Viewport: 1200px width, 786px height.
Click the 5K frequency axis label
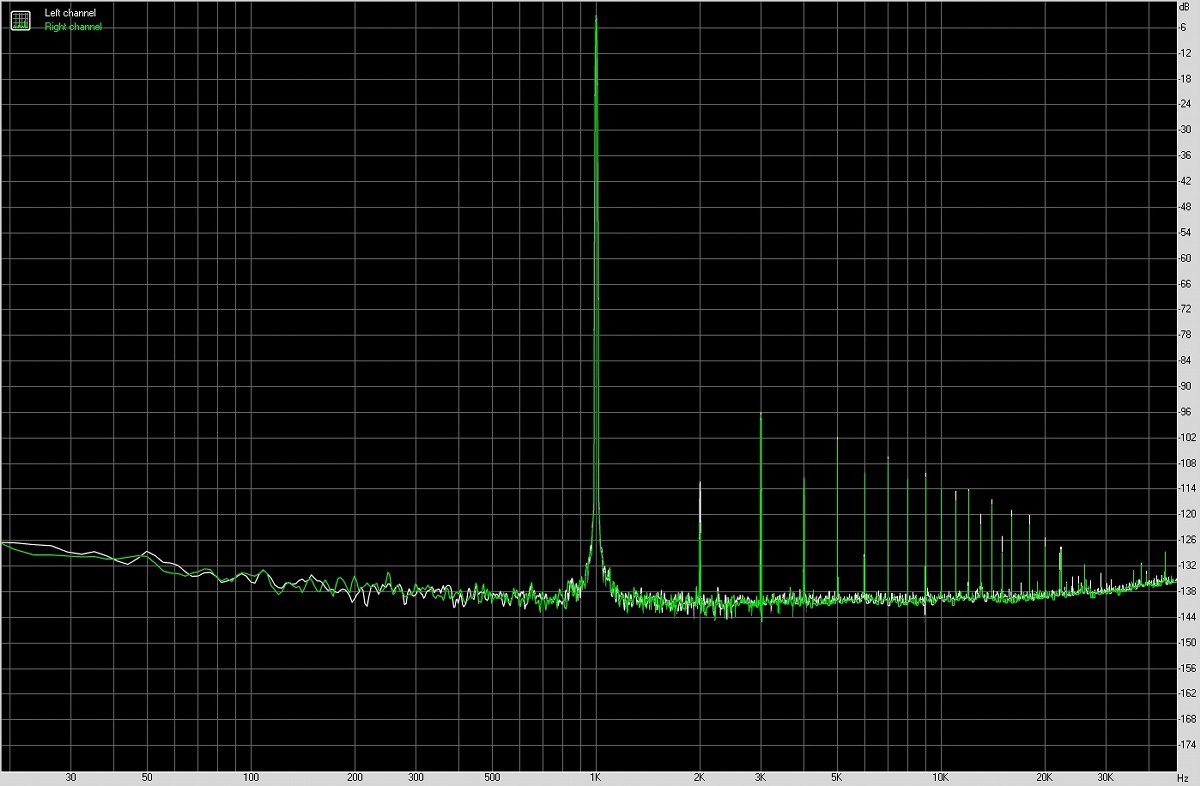click(x=837, y=777)
